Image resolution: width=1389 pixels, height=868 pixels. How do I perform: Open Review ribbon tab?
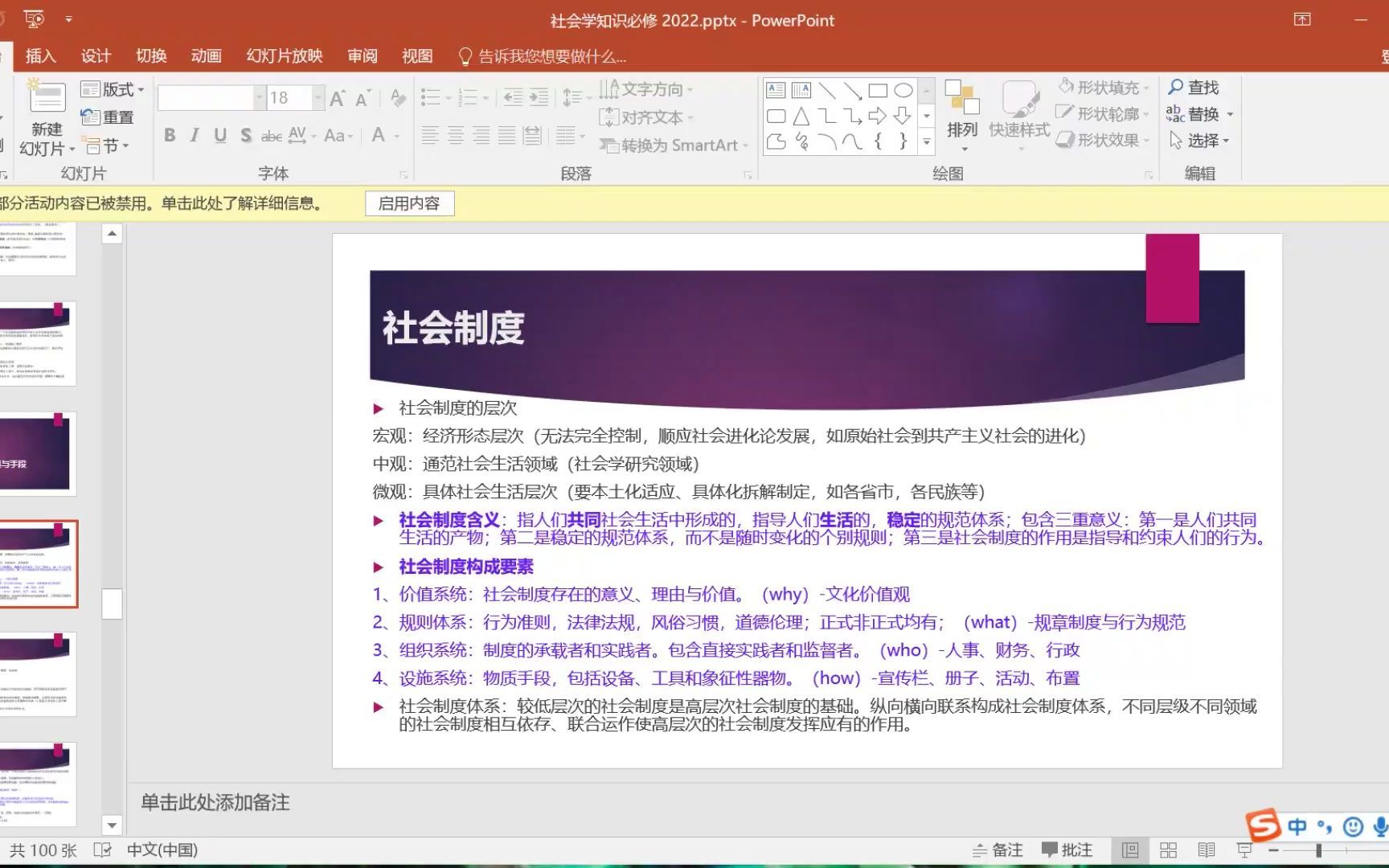click(363, 55)
